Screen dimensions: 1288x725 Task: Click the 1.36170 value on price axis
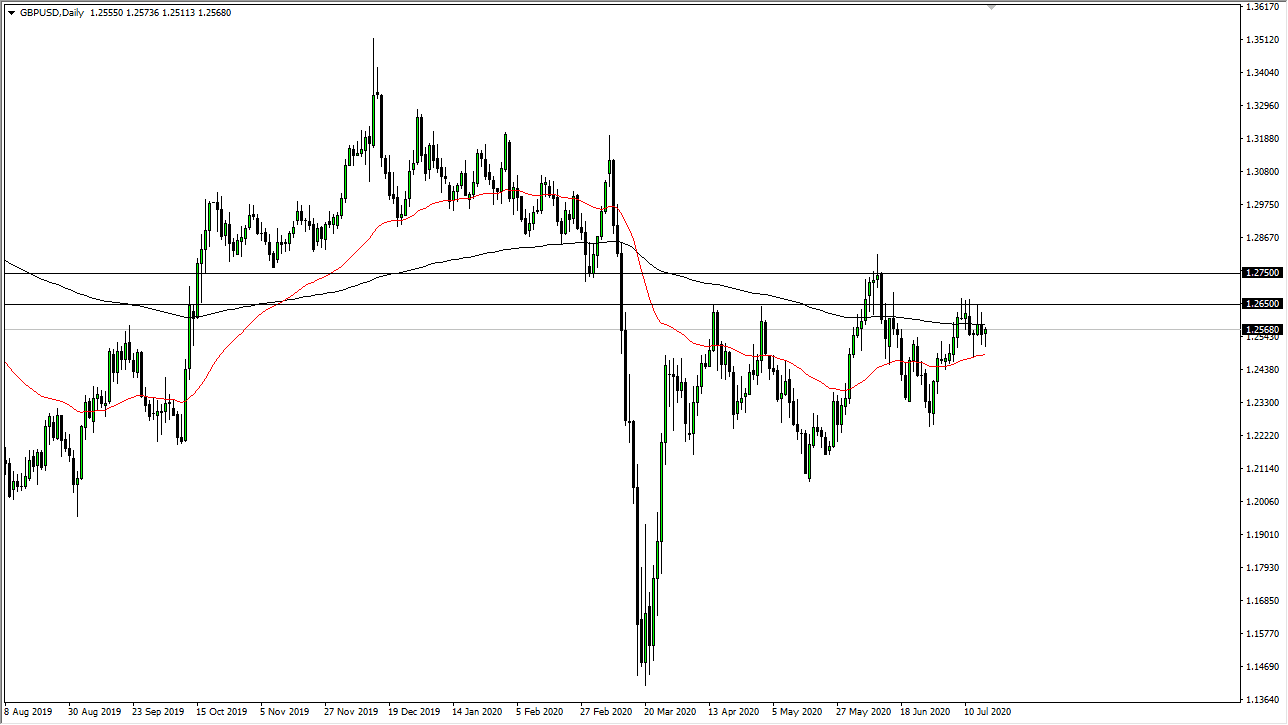1263,8
